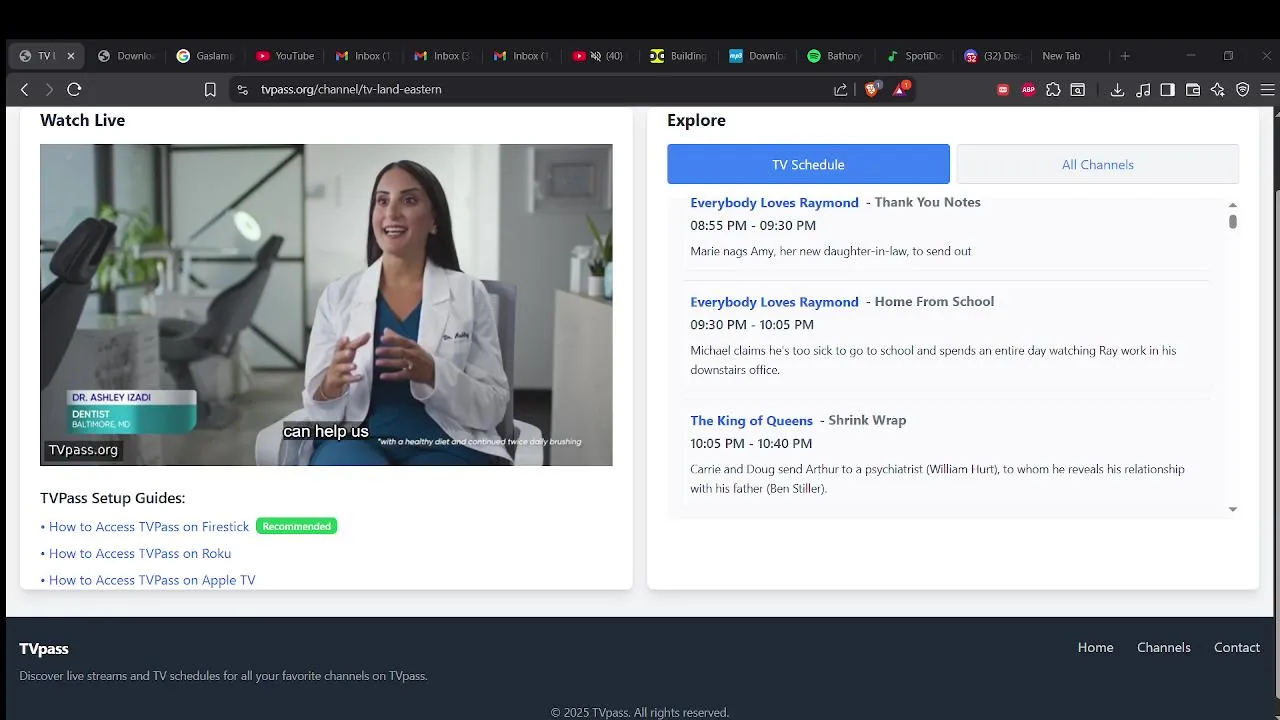1280x720 pixels.
Task: Switch to the SpotiDown tab
Action: [915, 56]
